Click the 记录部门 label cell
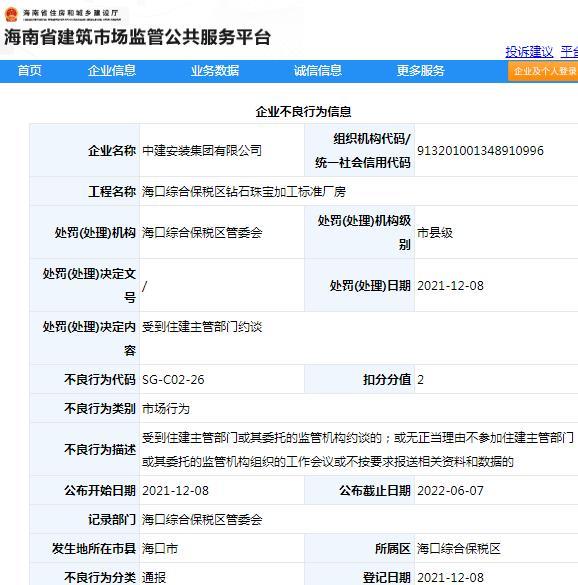578x585 pixels. pos(85,519)
